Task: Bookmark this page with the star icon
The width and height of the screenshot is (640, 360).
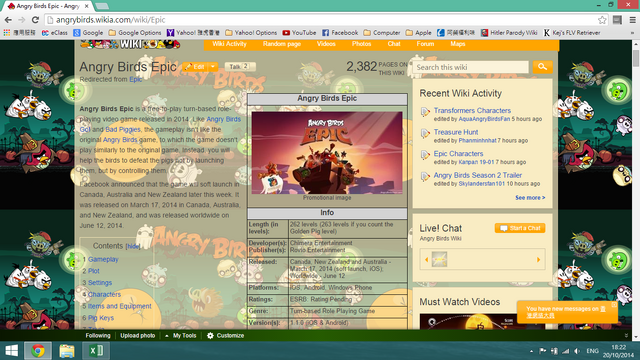Action: click(602, 20)
